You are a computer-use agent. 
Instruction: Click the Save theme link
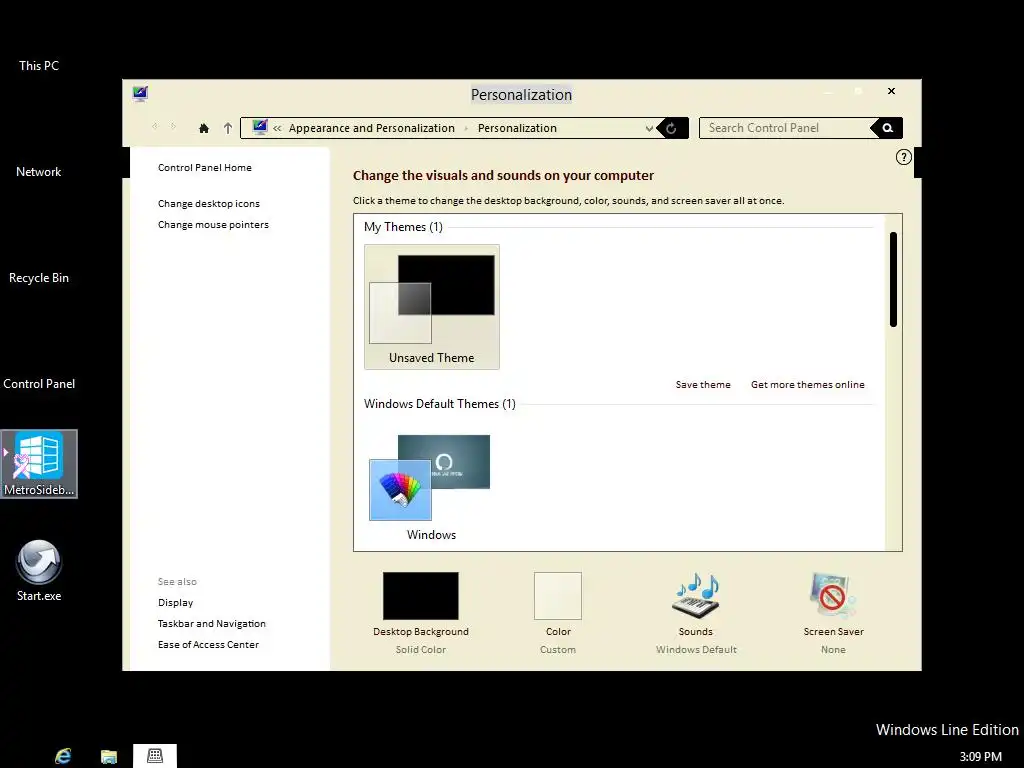point(703,385)
